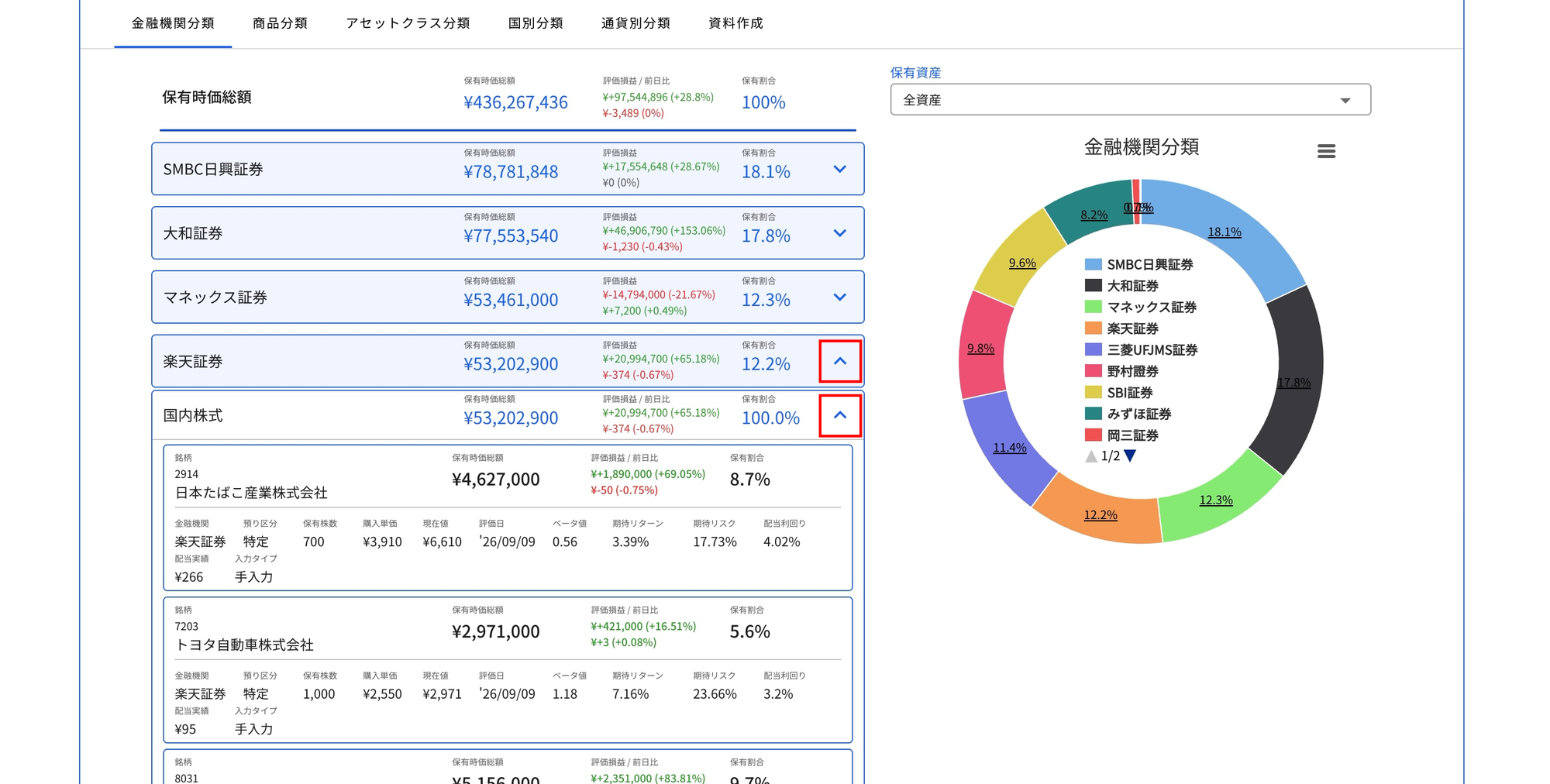Click total holding ratio 100%
Screen dimensions: 1550x784
point(763,102)
